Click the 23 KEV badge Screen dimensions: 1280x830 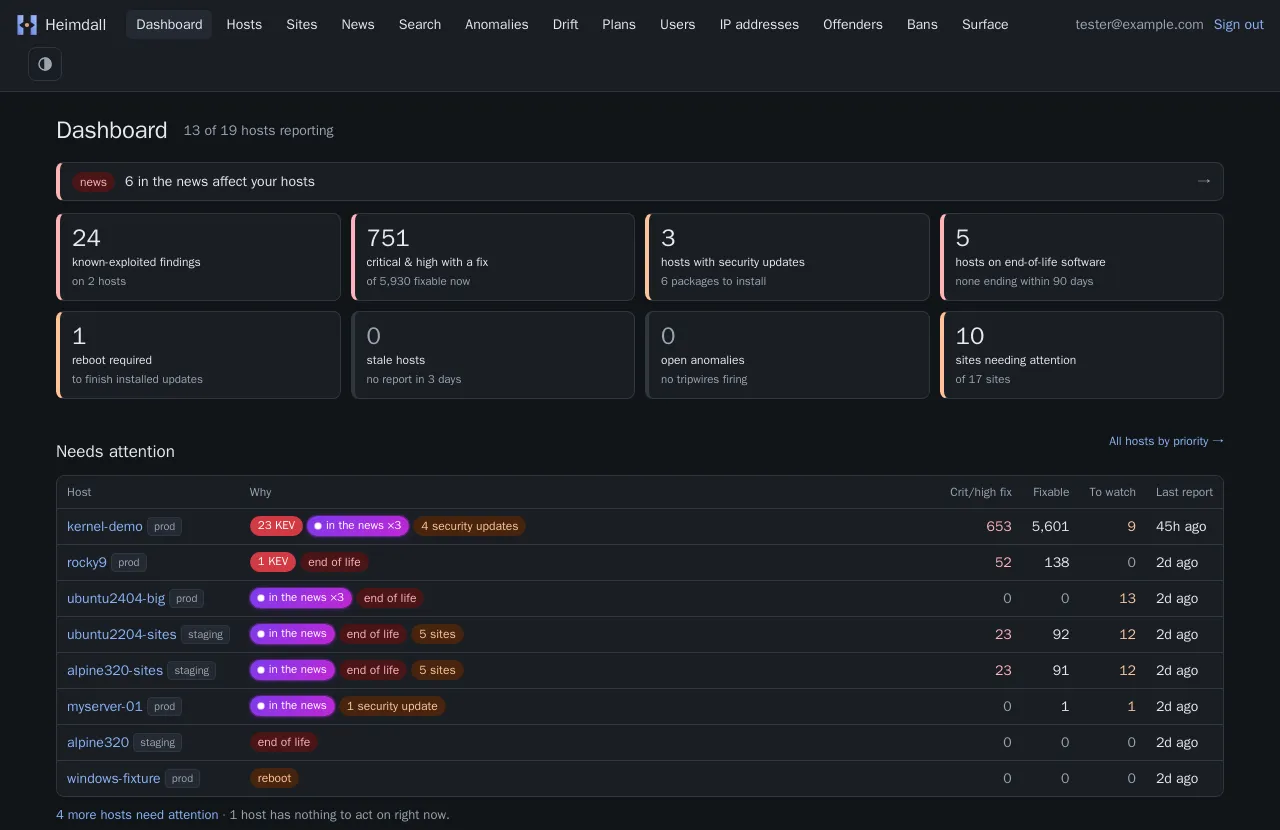(276, 526)
